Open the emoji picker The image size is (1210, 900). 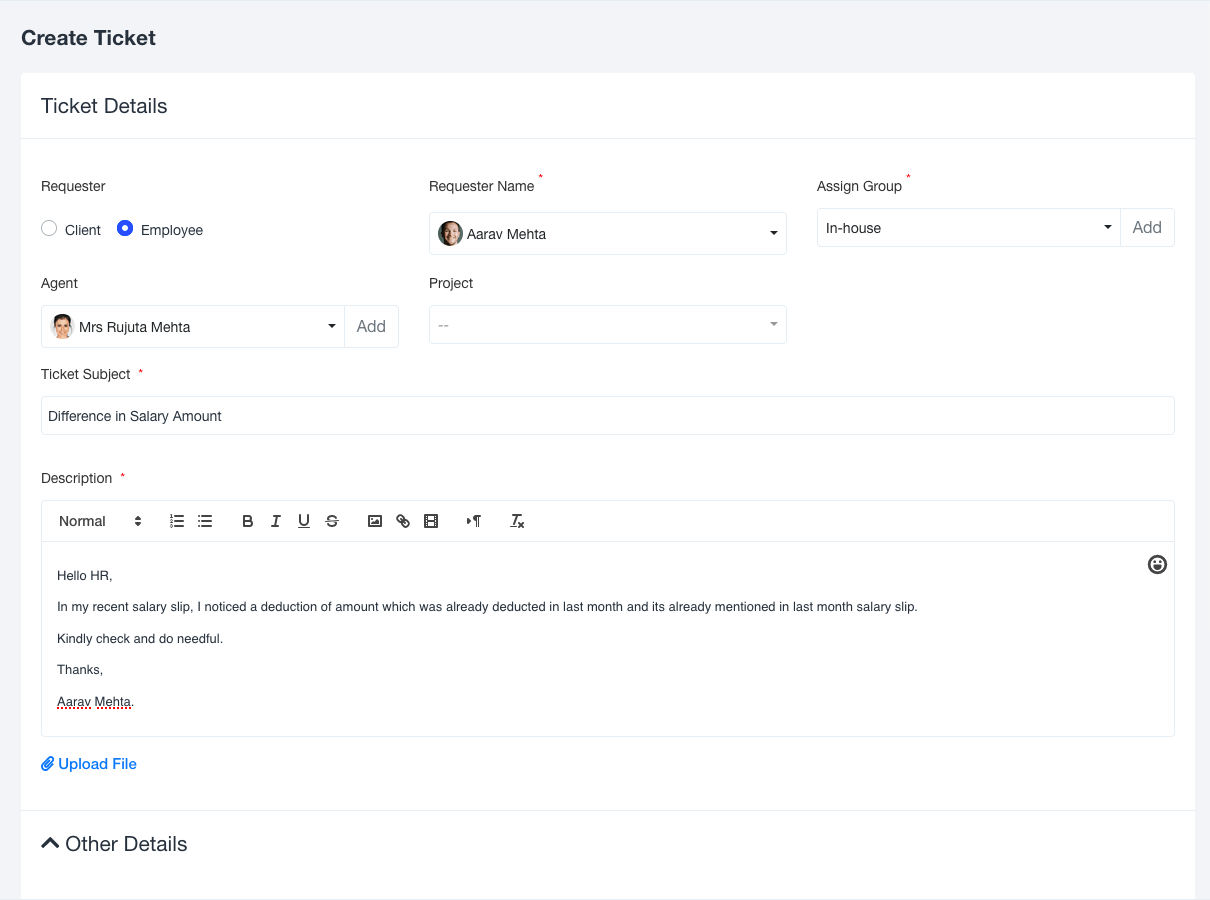click(x=1157, y=565)
